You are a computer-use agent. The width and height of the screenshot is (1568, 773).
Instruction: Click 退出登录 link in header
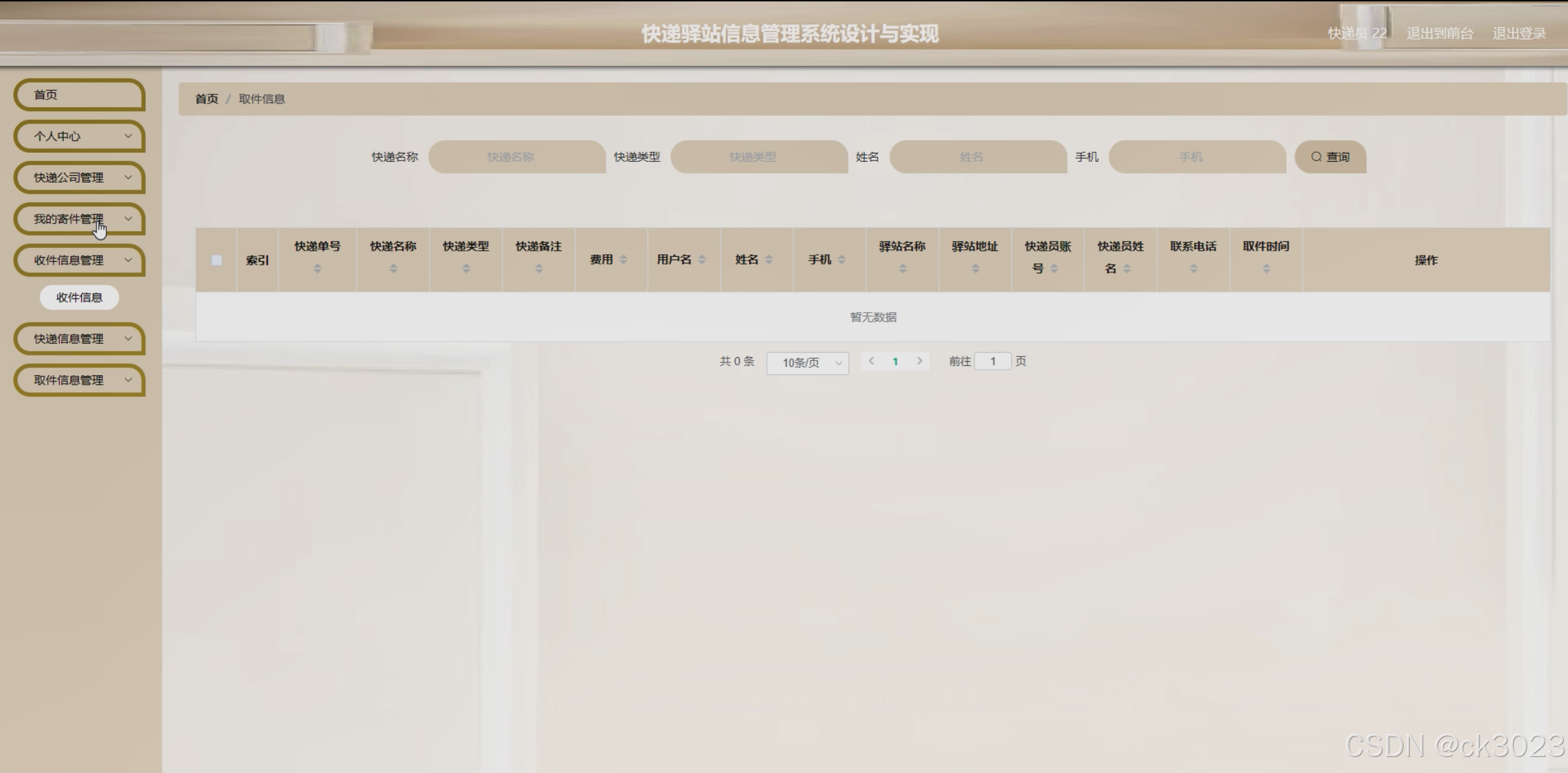[1519, 33]
